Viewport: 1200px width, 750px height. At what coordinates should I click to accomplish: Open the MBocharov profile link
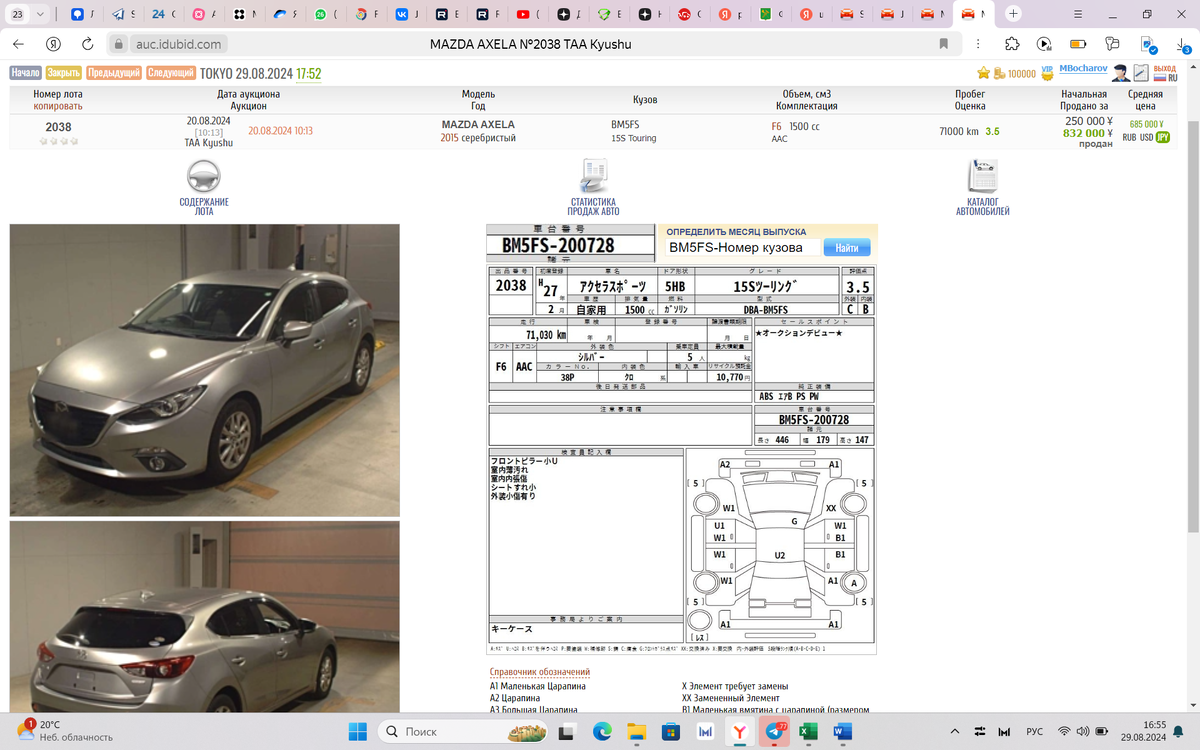[x=1082, y=68]
